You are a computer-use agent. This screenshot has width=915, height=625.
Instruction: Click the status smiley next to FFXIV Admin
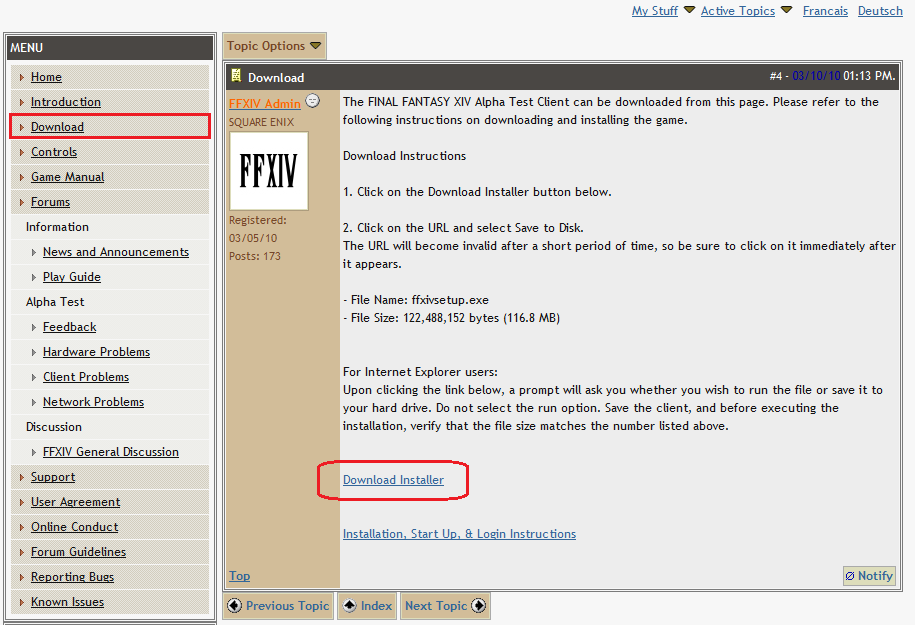pyautogui.click(x=313, y=101)
